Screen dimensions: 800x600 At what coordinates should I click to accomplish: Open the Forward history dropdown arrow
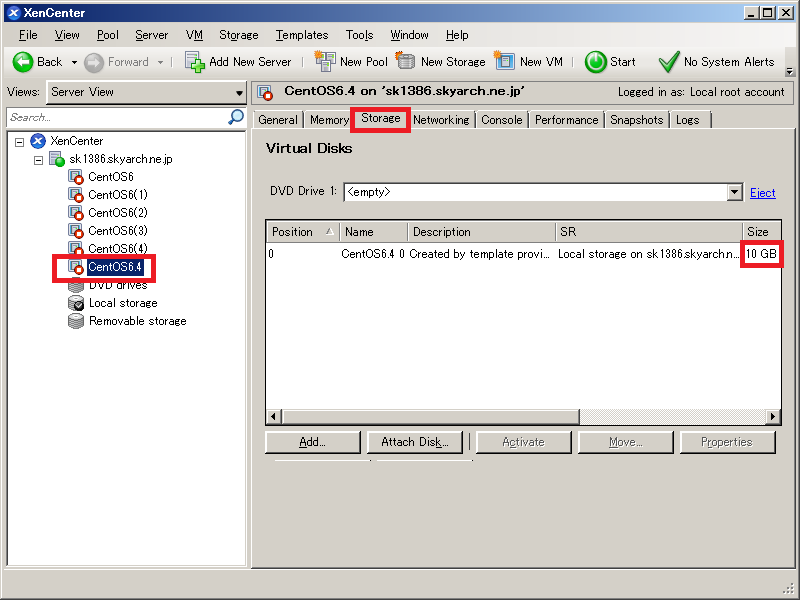[x=160, y=63]
